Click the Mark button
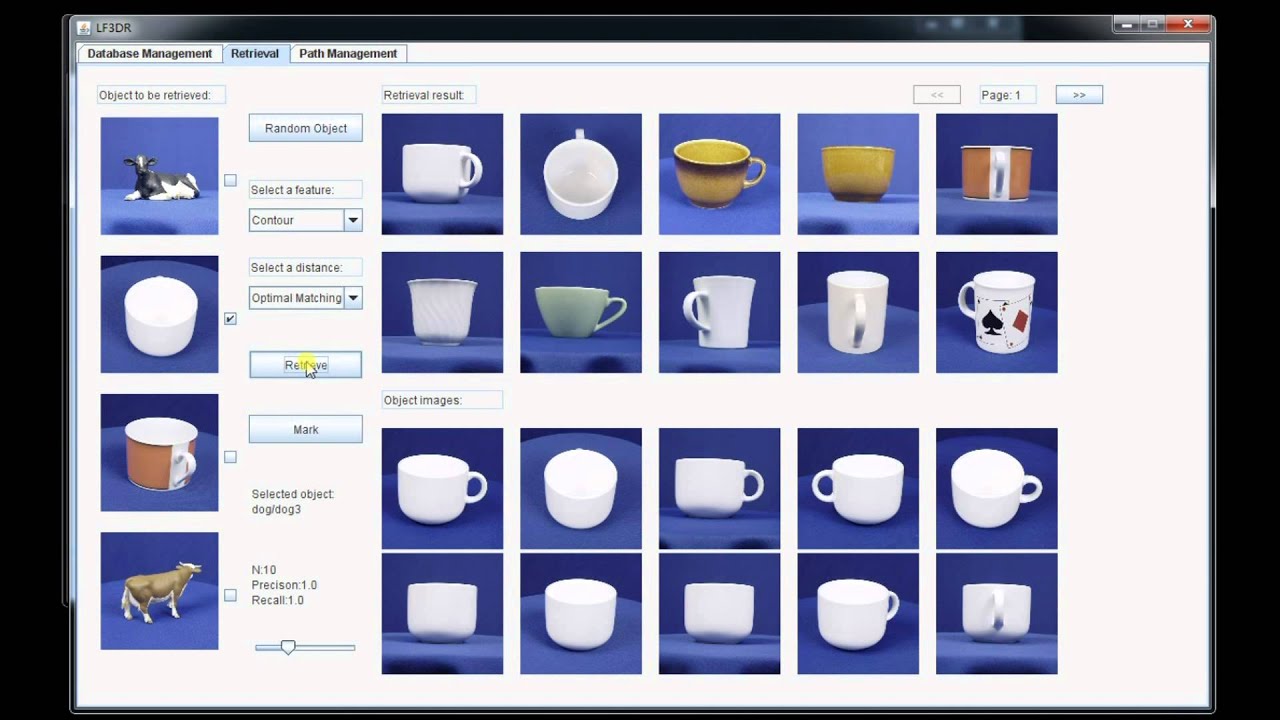Screen dimensions: 1280x720 coord(306,429)
